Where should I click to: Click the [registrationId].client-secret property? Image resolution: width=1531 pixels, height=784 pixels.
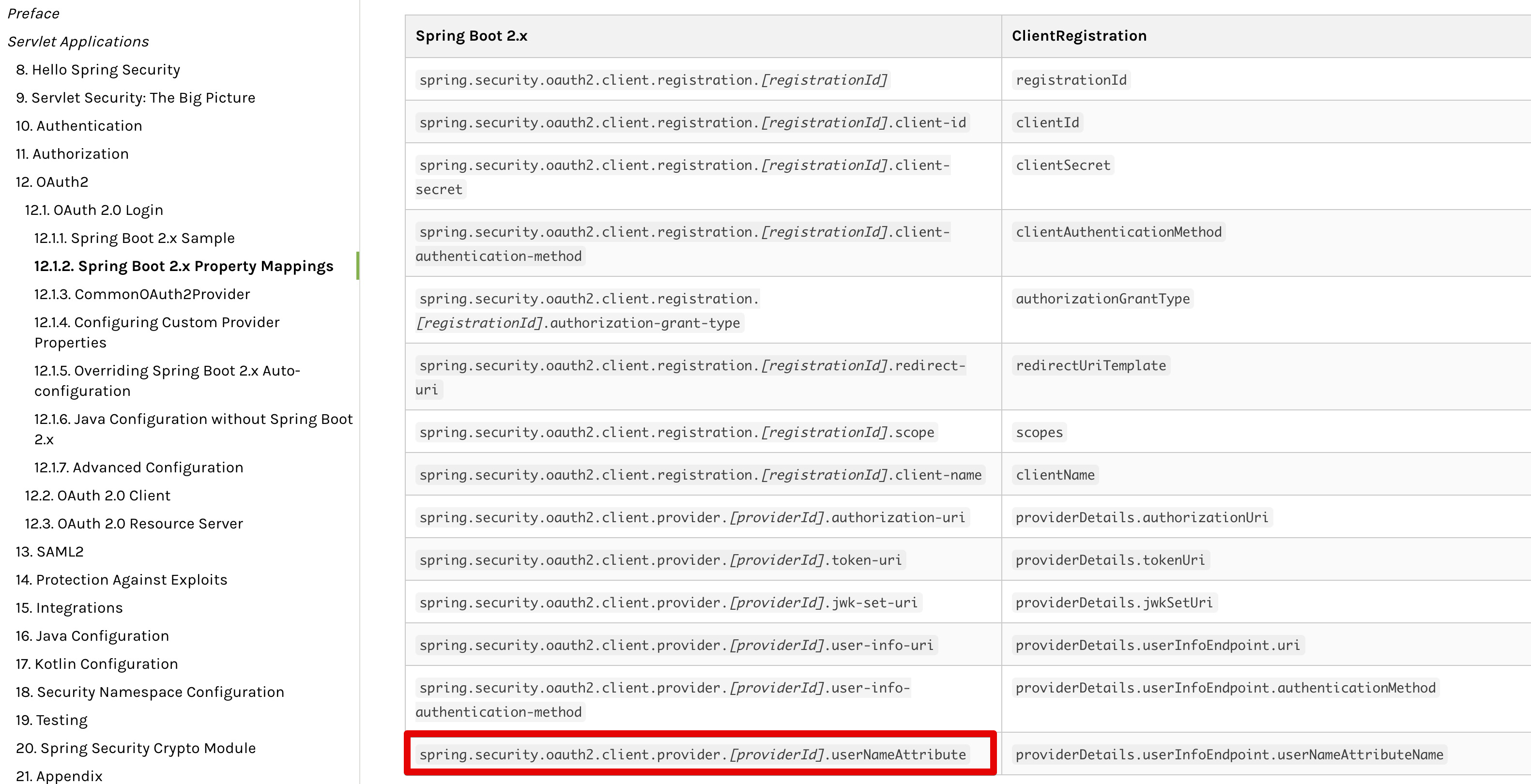pyautogui.click(x=683, y=177)
